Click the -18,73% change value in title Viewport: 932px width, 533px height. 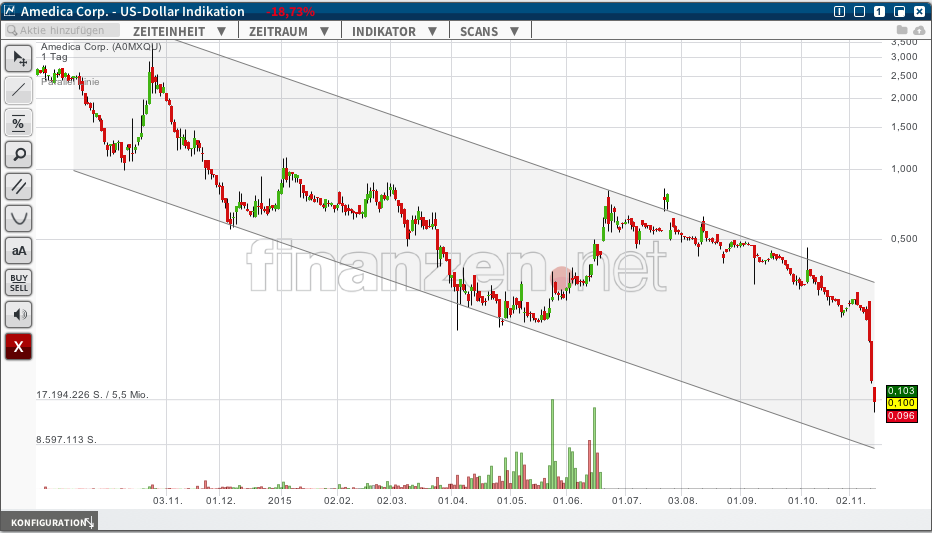coord(291,12)
